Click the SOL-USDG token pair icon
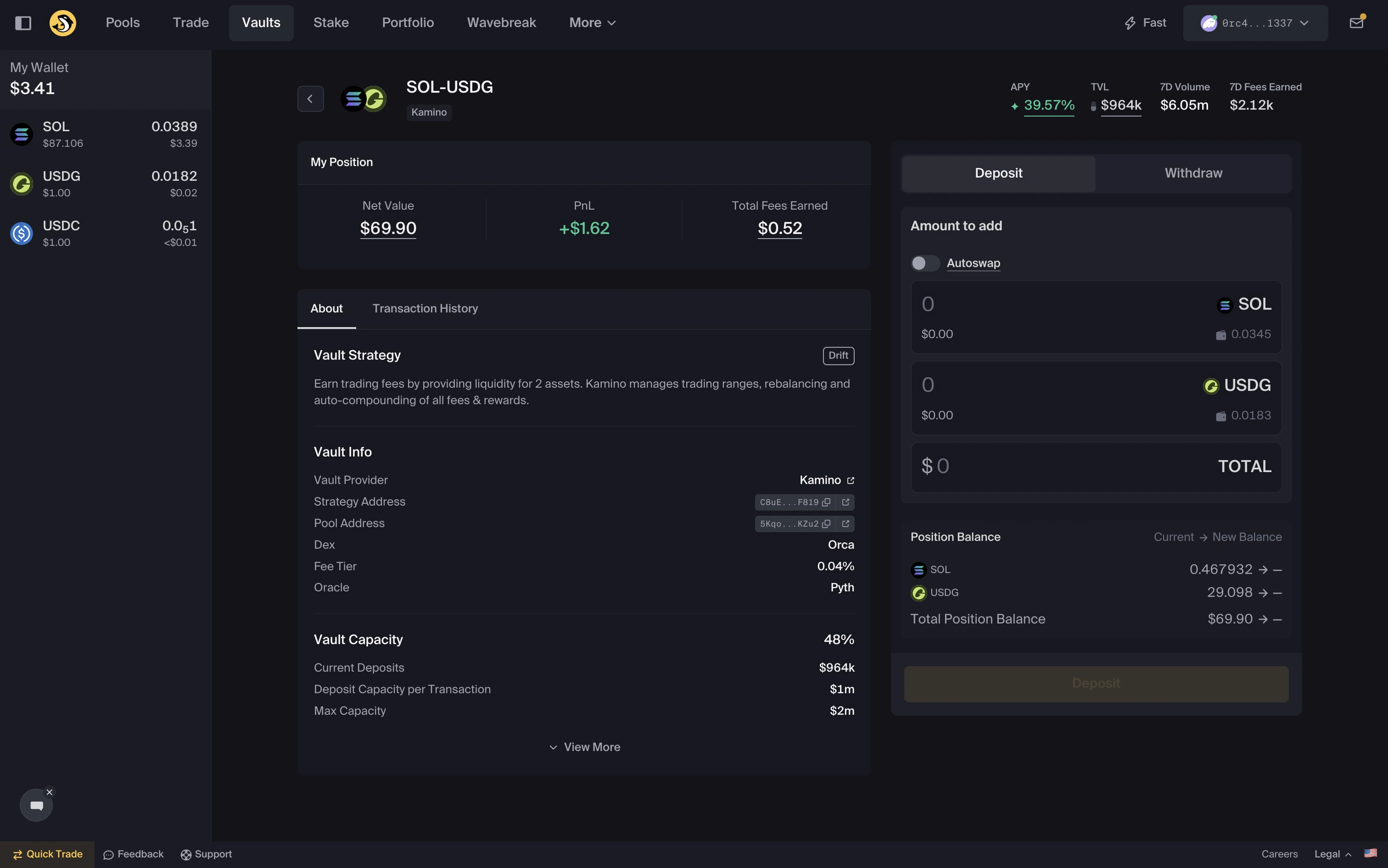 coord(364,99)
